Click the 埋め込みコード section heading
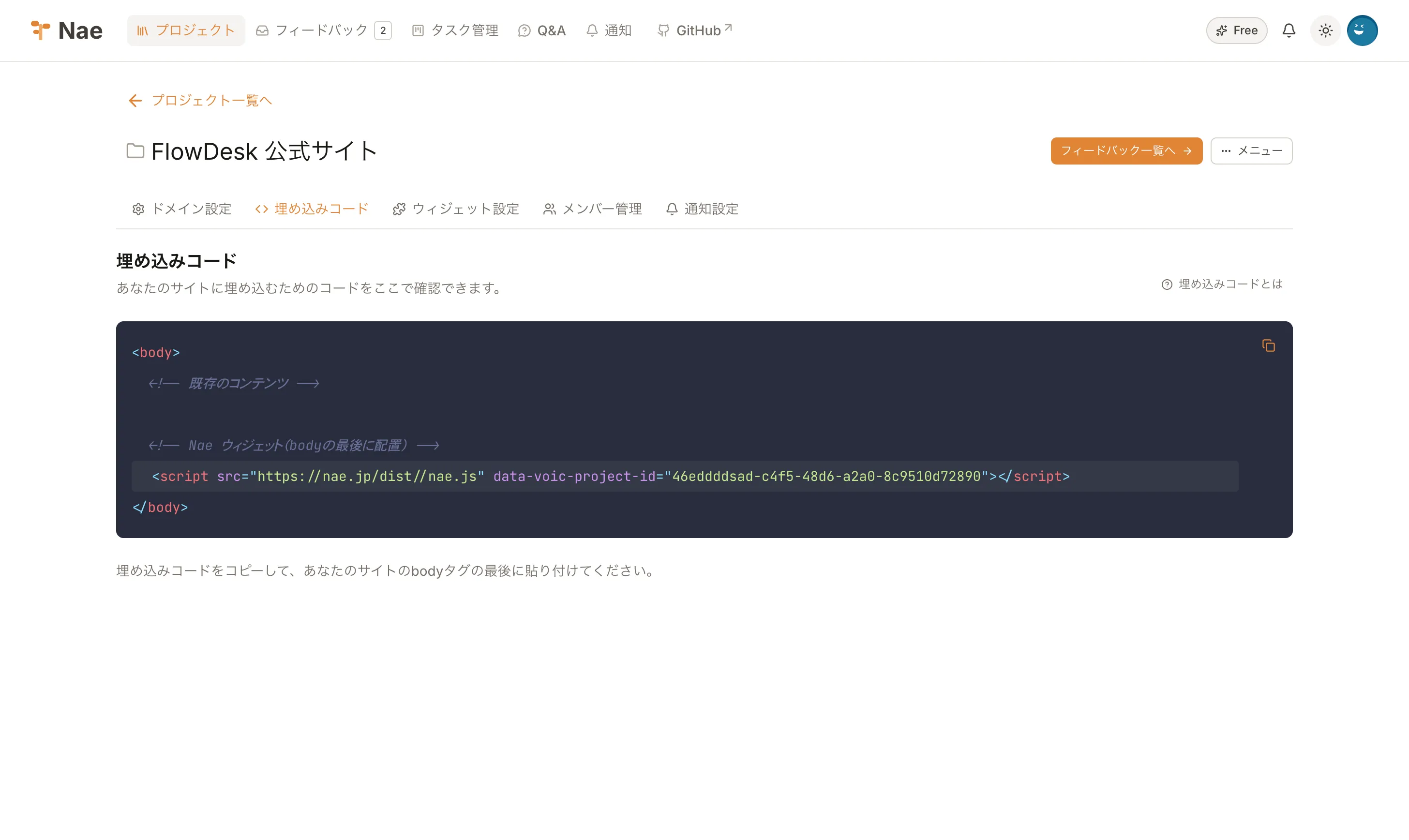 (x=177, y=261)
